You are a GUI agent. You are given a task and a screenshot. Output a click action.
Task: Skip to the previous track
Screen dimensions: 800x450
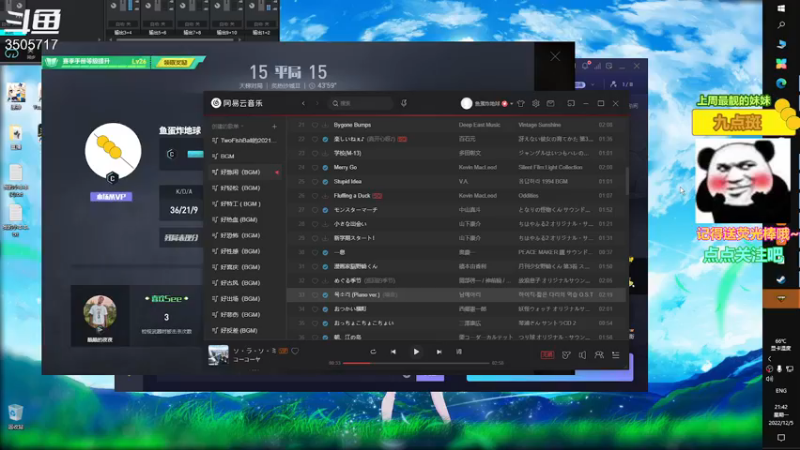[x=393, y=352]
